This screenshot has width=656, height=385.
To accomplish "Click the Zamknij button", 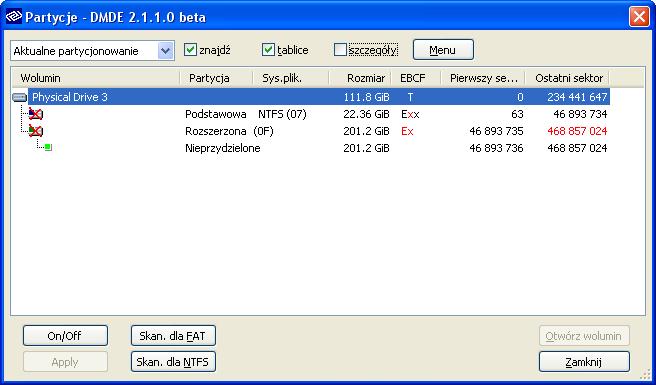I will pos(584,362).
